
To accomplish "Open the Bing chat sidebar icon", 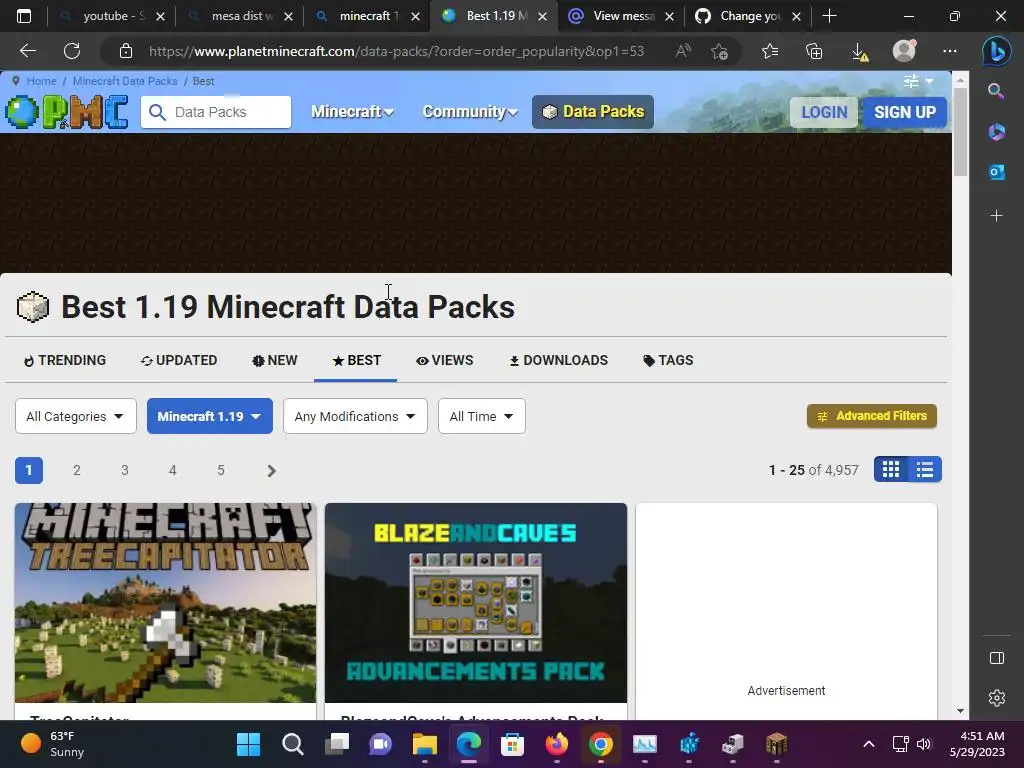I will 997,51.
